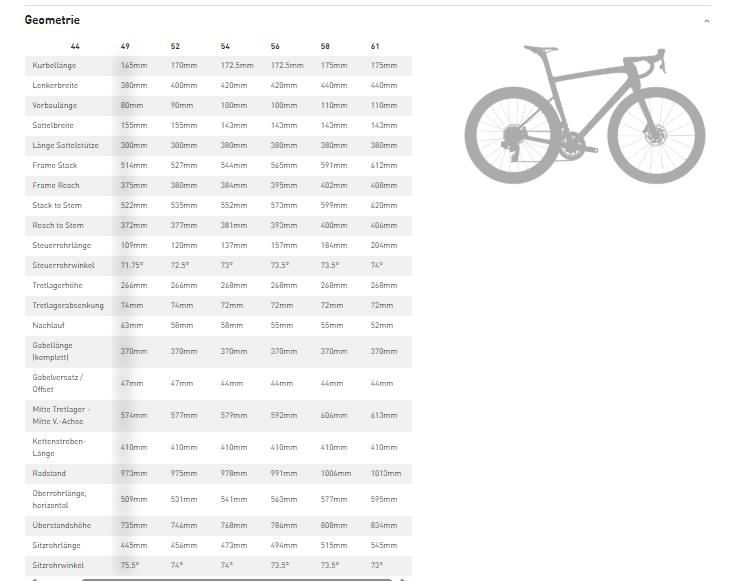Click the Radstand row label

(49, 473)
